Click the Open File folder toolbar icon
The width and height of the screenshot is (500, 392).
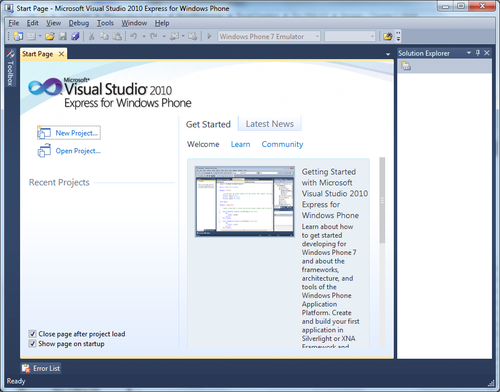pyautogui.click(x=50, y=36)
